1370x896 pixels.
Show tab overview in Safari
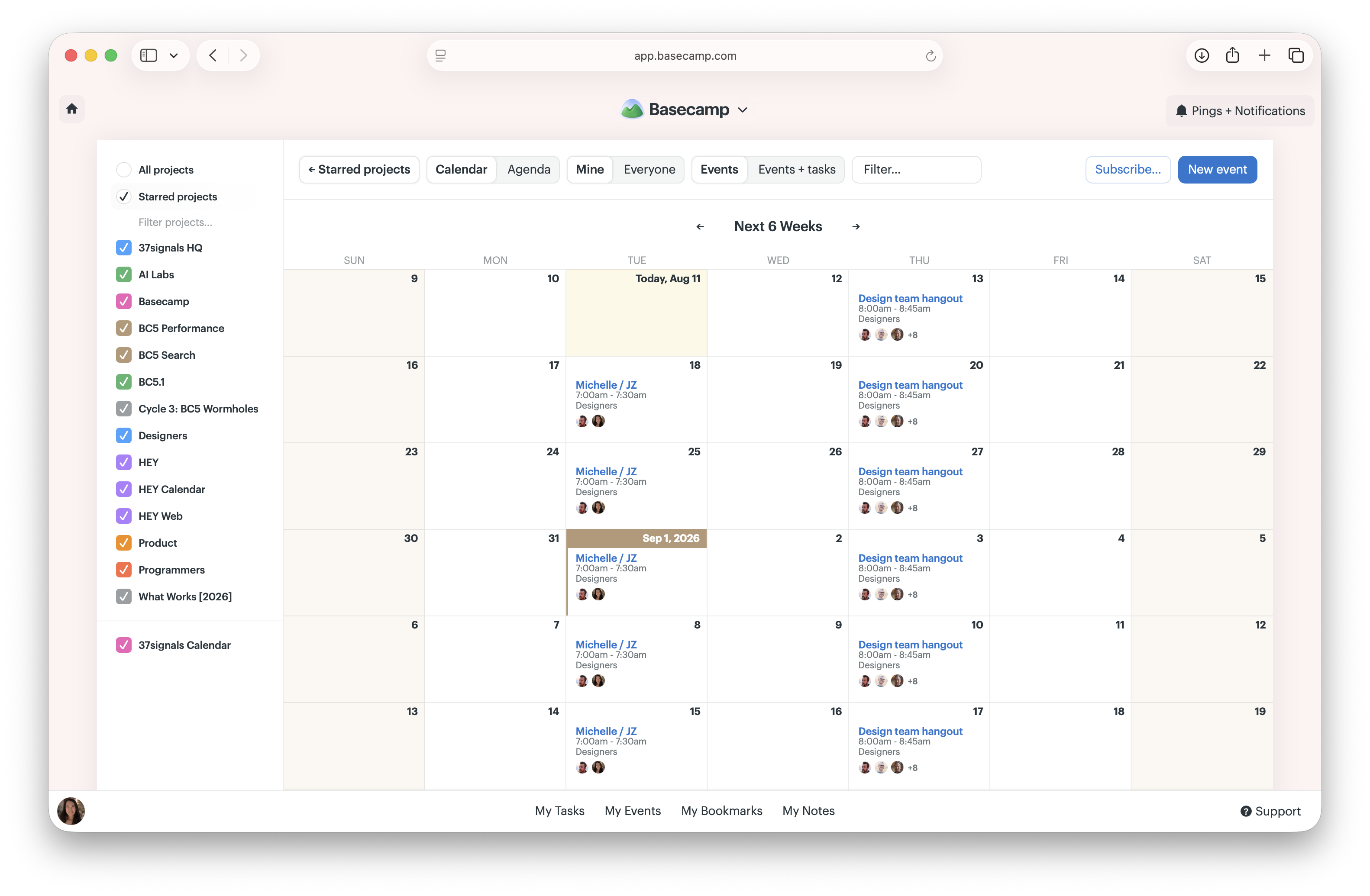[1296, 55]
